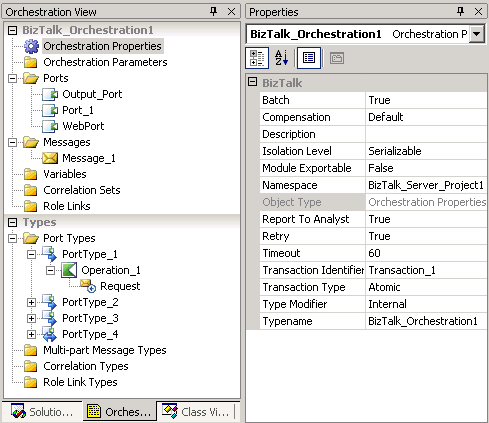This screenshot has width=489, height=423.
Task: Click the Multi-part Message Types folder icon
Action: coord(31,350)
